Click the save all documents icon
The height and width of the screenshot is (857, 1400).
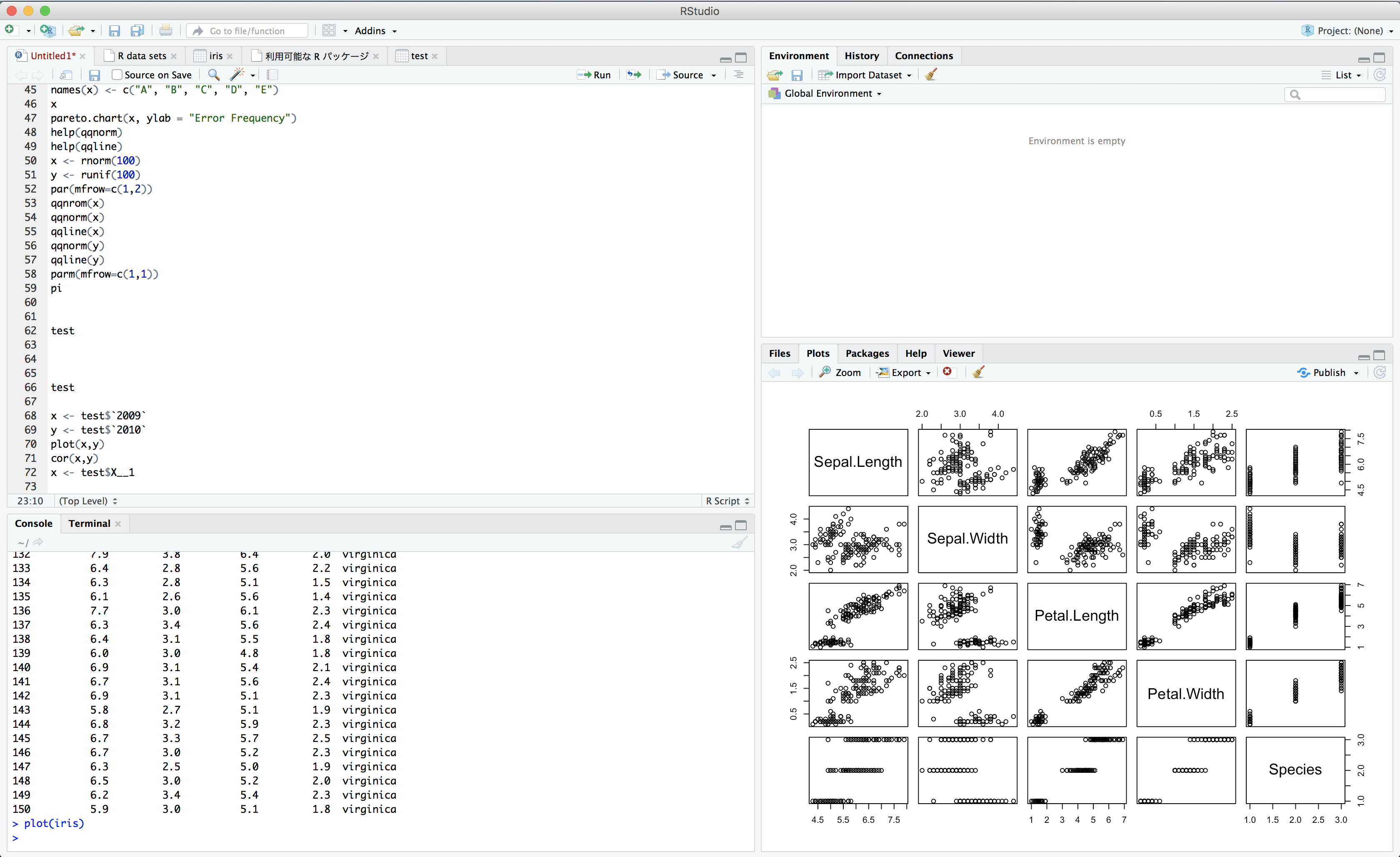137,31
